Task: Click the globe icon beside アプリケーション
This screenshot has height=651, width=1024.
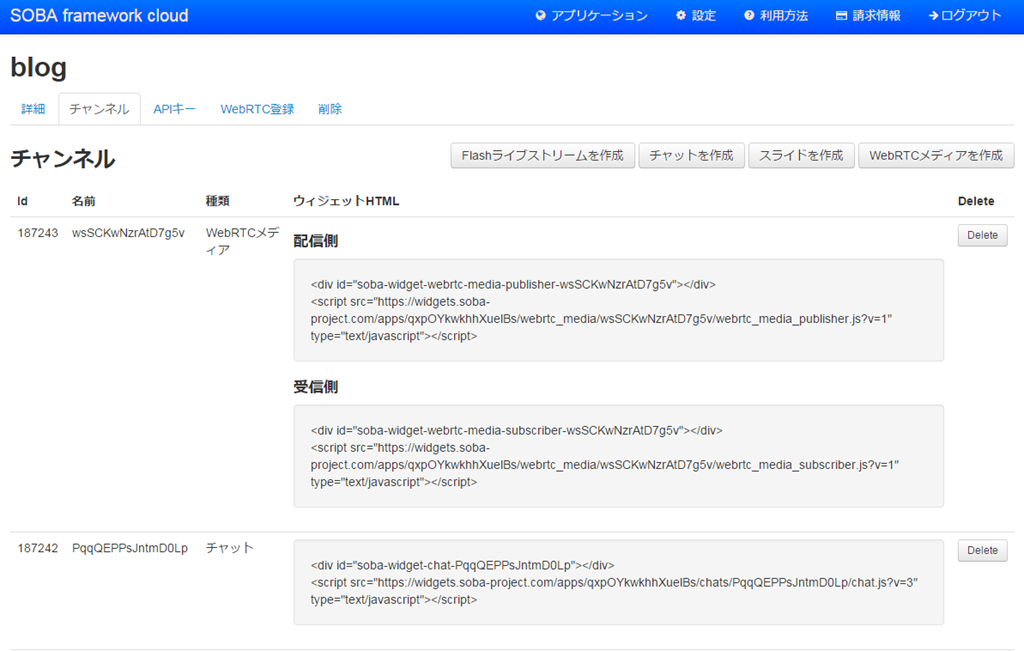Action: (x=540, y=16)
